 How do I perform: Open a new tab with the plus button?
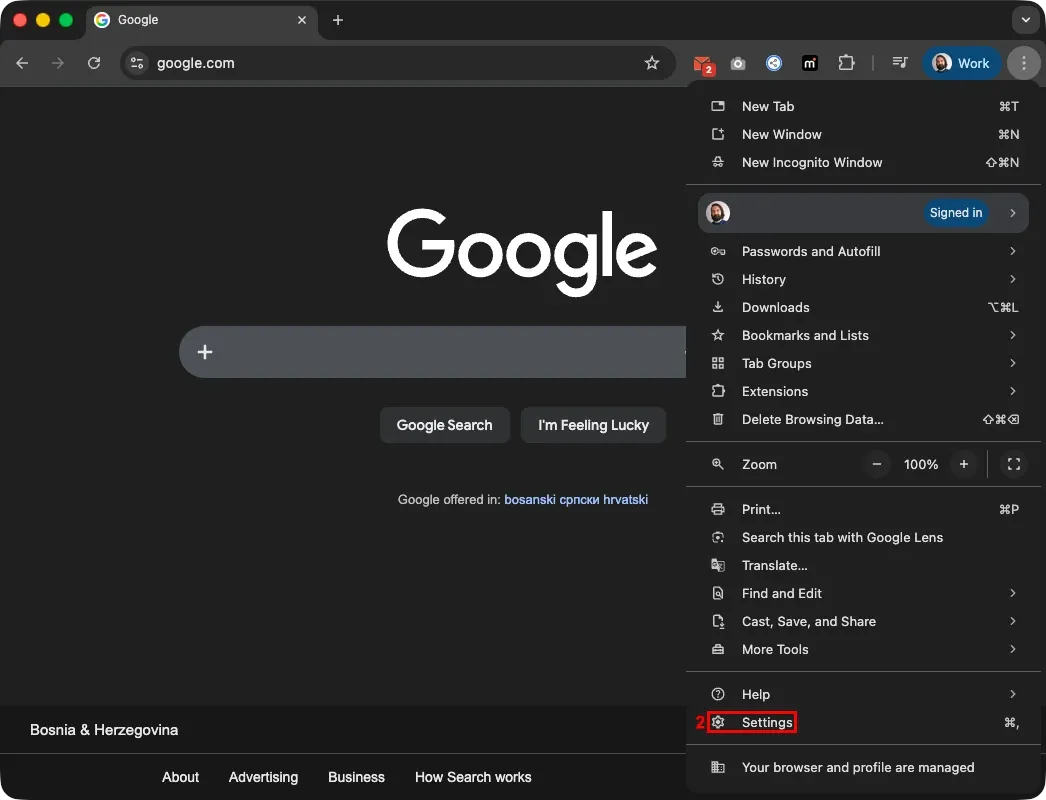(x=338, y=20)
